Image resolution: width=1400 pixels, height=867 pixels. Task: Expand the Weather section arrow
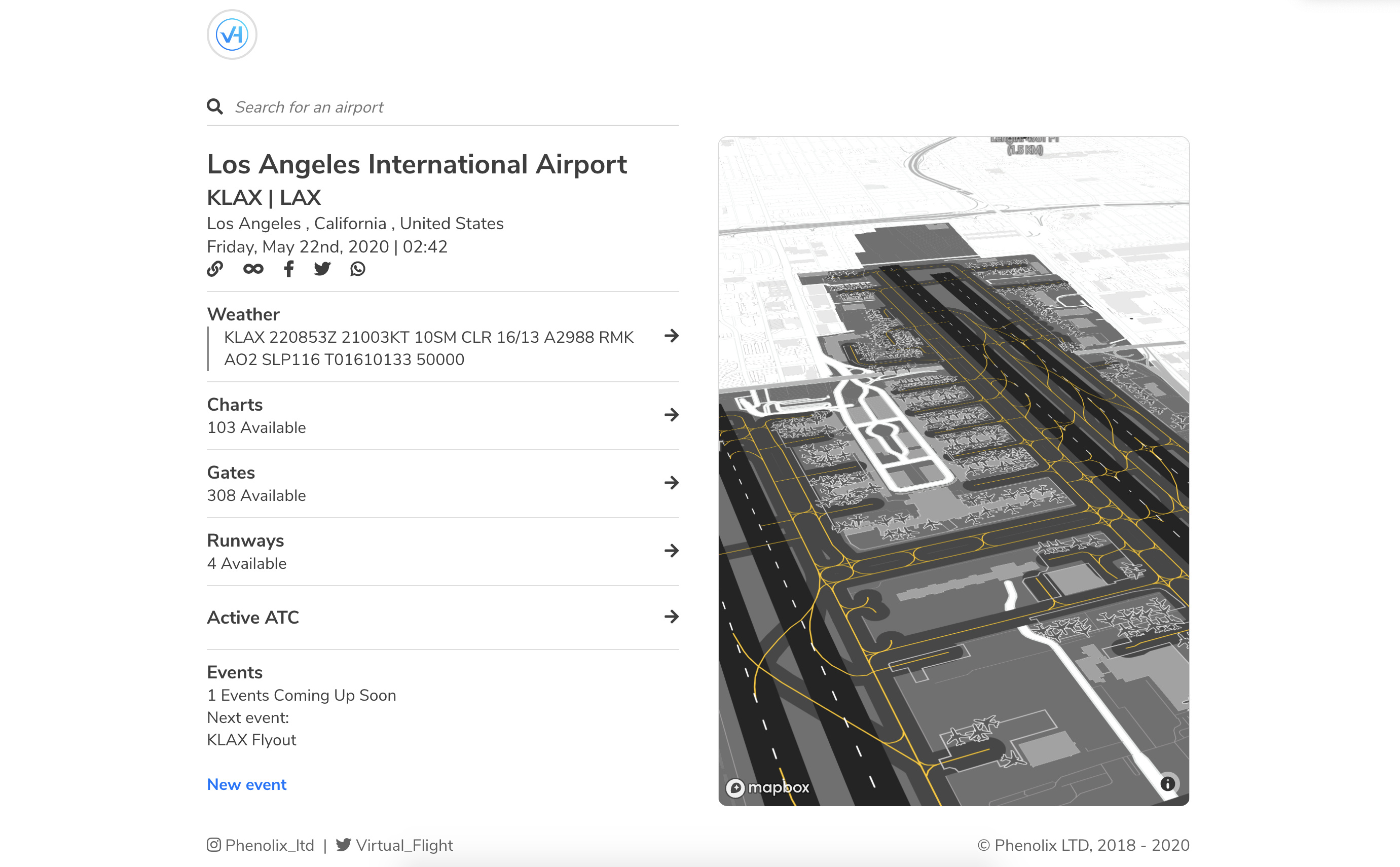pos(671,336)
